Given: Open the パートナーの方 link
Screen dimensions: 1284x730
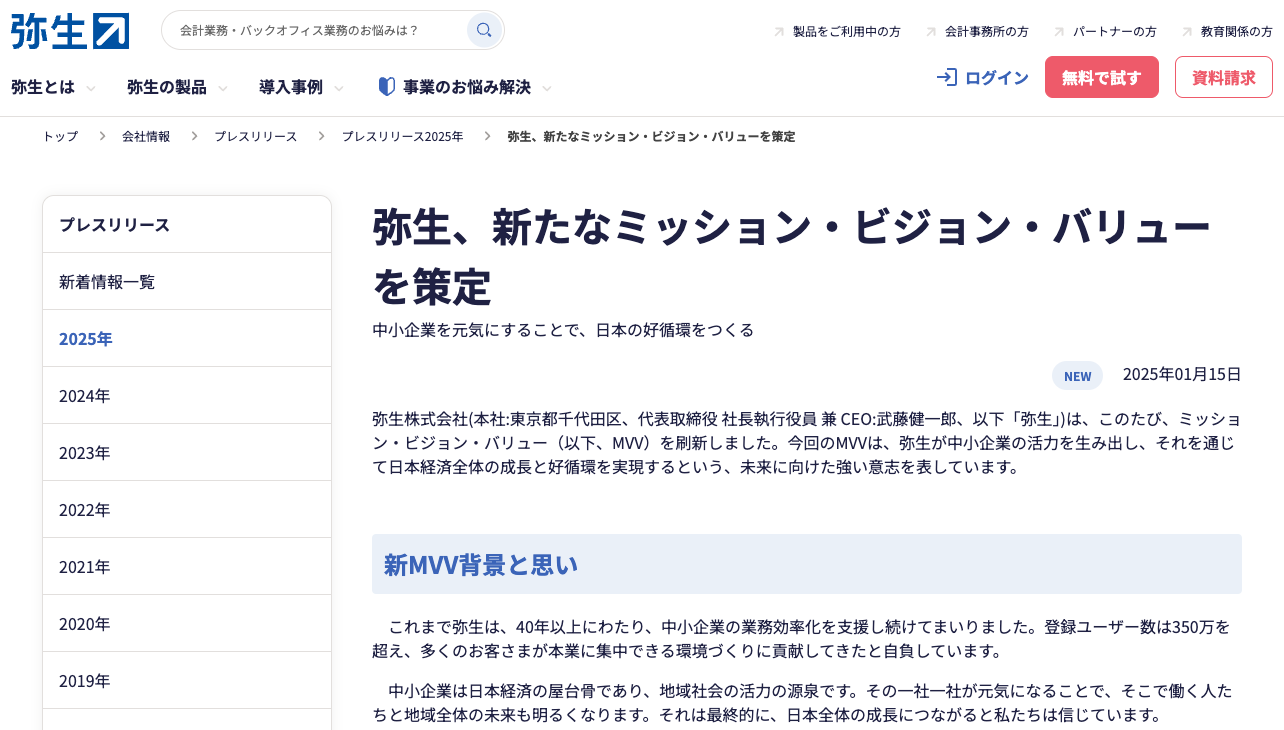Looking at the screenshot, I should 1114,32.
